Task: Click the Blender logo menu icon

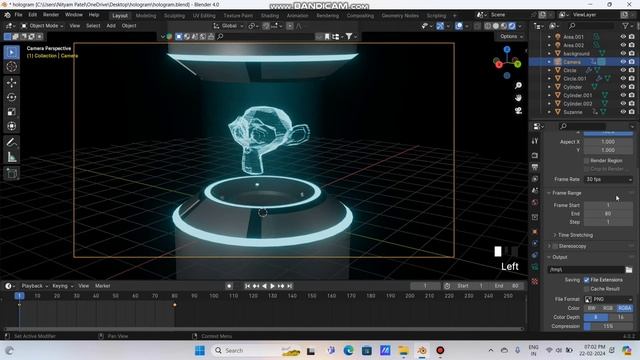Action: 7,15
